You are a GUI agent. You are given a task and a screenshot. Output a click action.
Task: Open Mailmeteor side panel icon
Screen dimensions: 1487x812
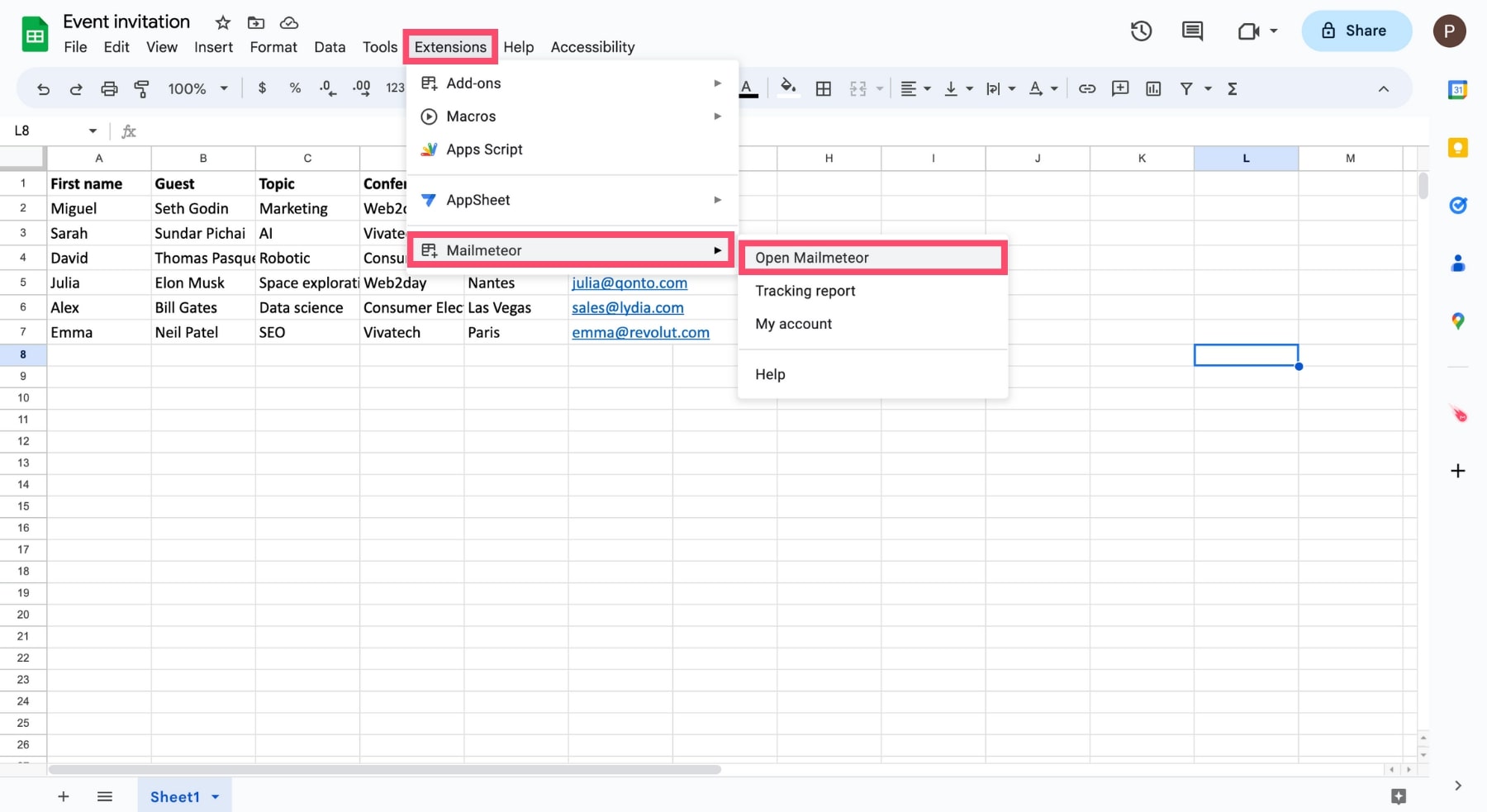(x=1459, y=414)
